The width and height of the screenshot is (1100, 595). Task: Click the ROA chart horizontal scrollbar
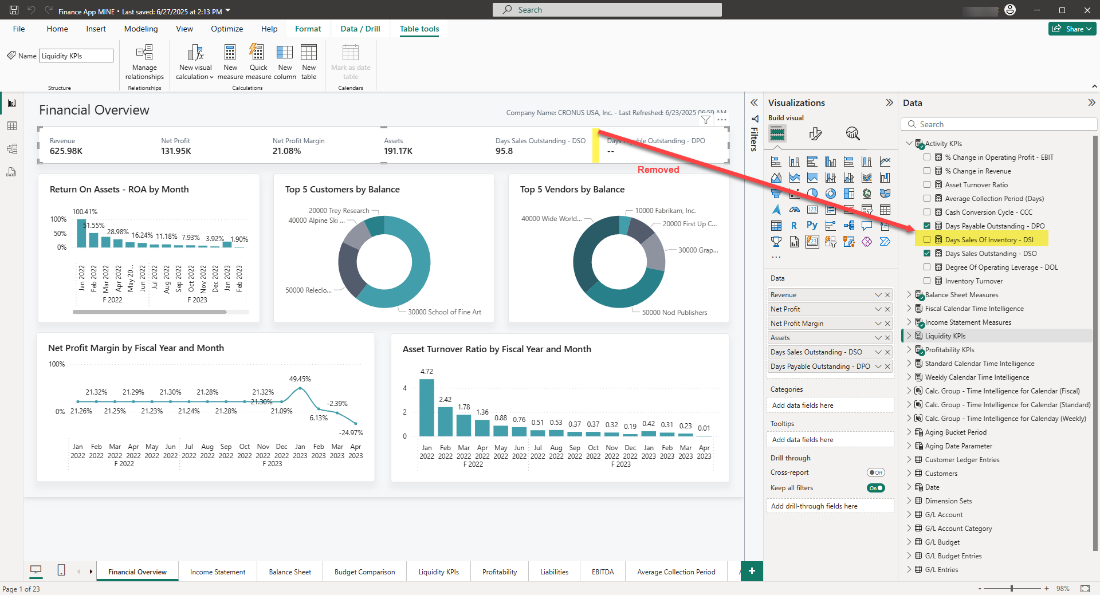point(149,312)
